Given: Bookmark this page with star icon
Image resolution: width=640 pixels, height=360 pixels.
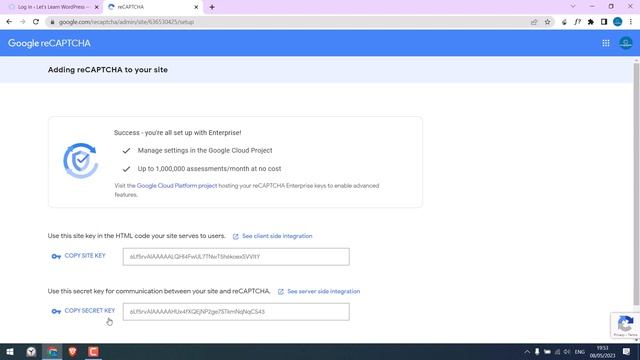Looking at the screenshot, I should click(x=547, y=22).
